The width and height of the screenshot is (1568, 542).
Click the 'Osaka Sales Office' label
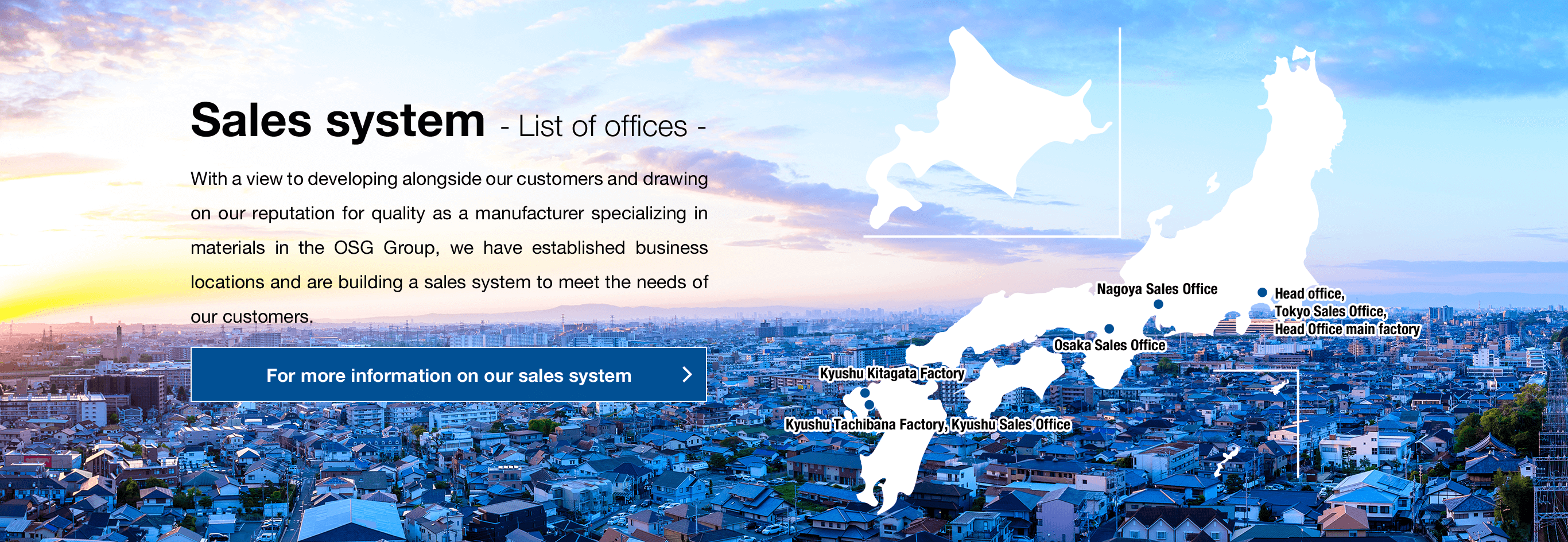[x=1109, y=345]
